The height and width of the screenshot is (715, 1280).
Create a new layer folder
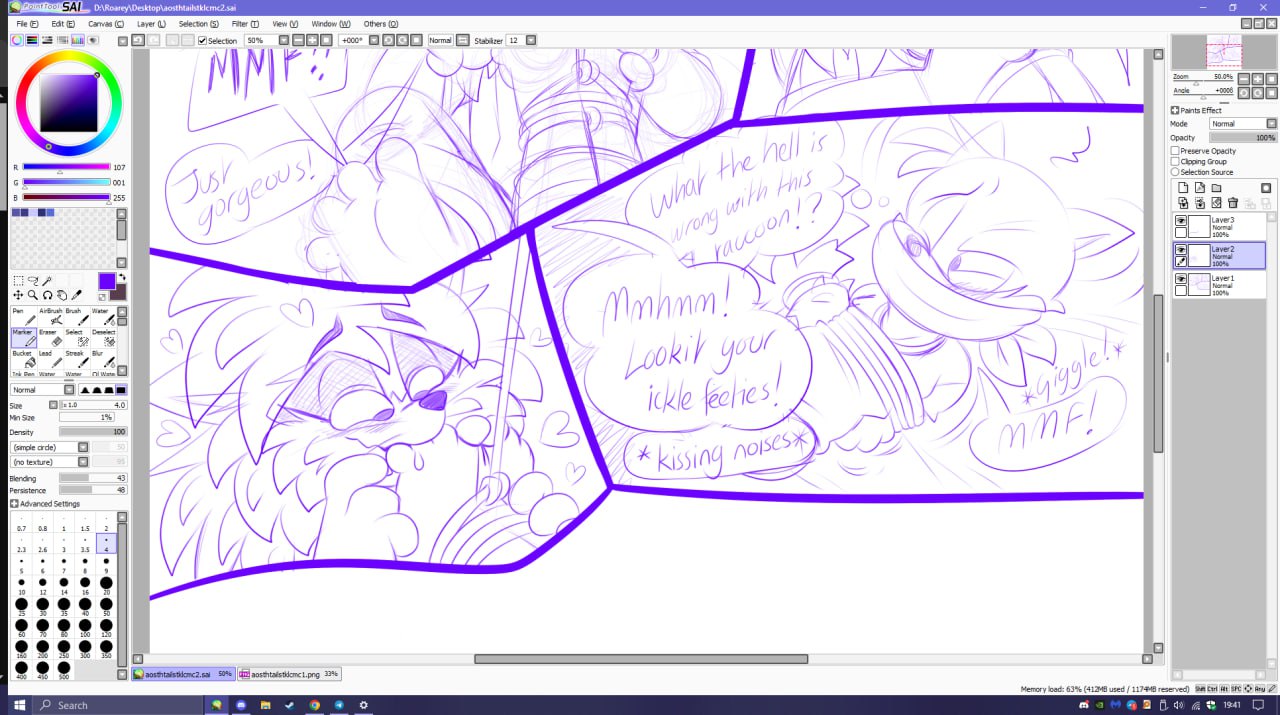pyautogui.click(x=1216, y=188)
